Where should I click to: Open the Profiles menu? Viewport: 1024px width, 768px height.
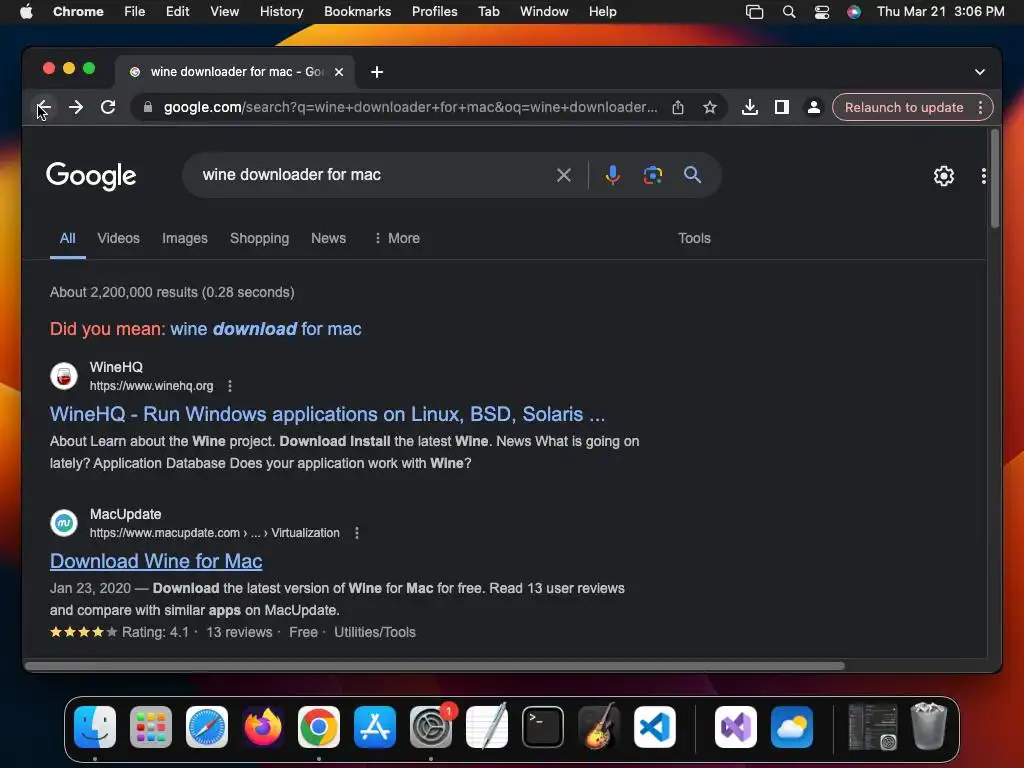(x=434, y=12)
